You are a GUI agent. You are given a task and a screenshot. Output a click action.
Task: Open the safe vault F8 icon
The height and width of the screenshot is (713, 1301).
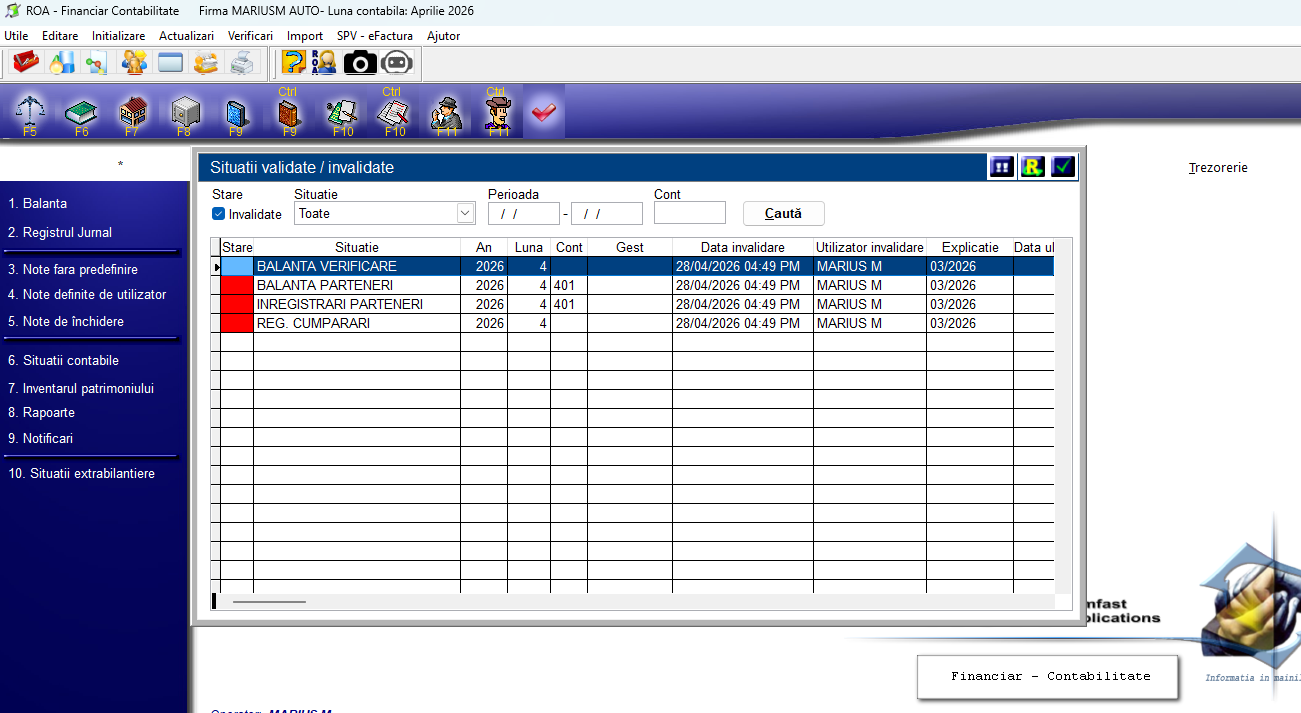[184, 113]
